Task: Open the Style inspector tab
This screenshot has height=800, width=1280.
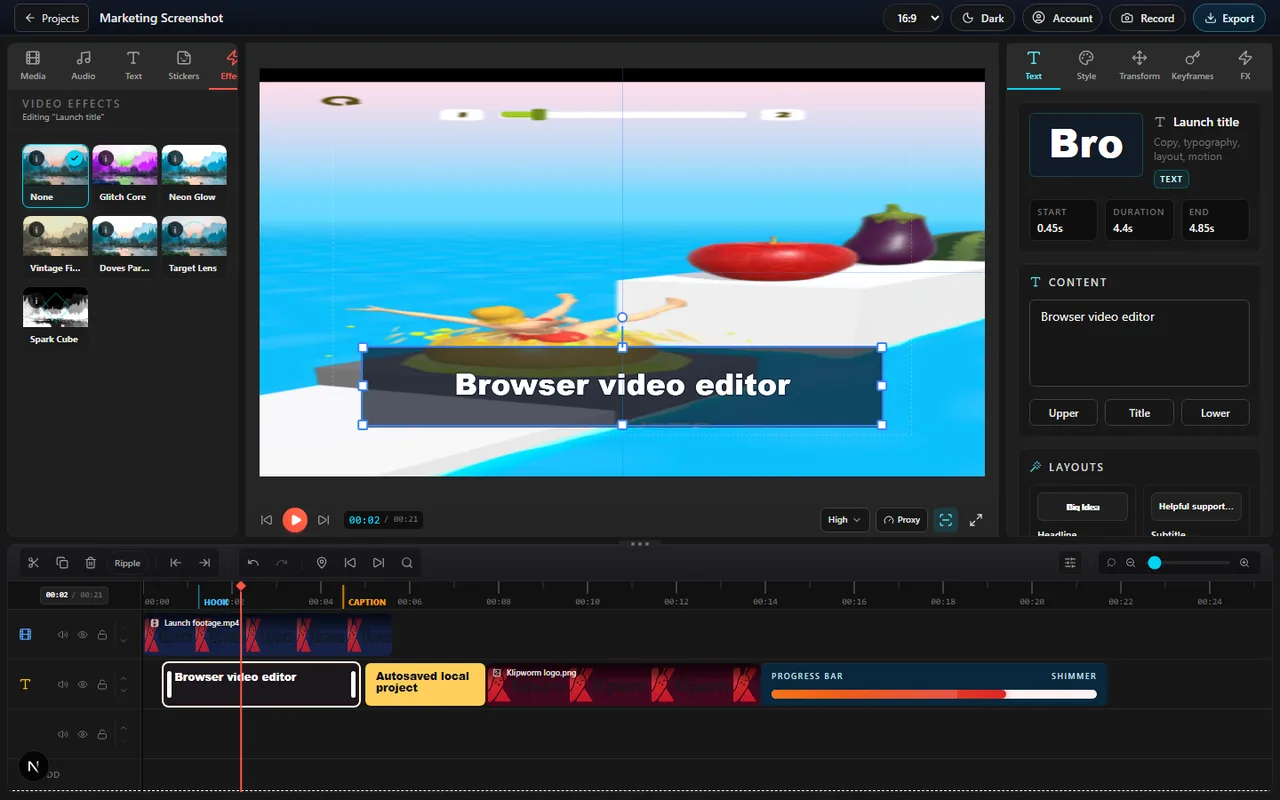Action: (1086, 66)
